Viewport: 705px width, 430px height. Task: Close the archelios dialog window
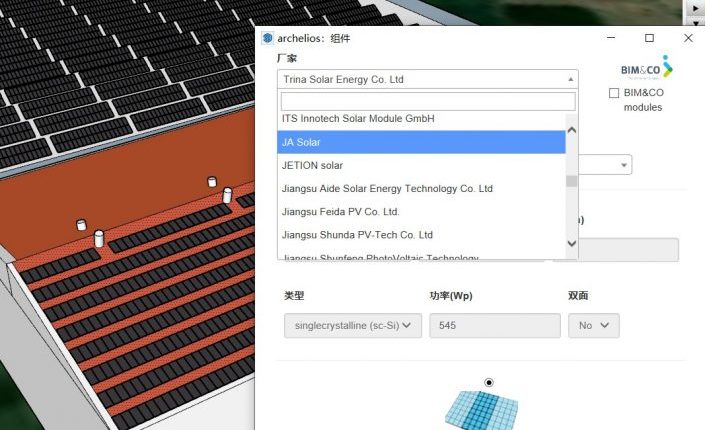pyautogui.click(x=688, y=38)
